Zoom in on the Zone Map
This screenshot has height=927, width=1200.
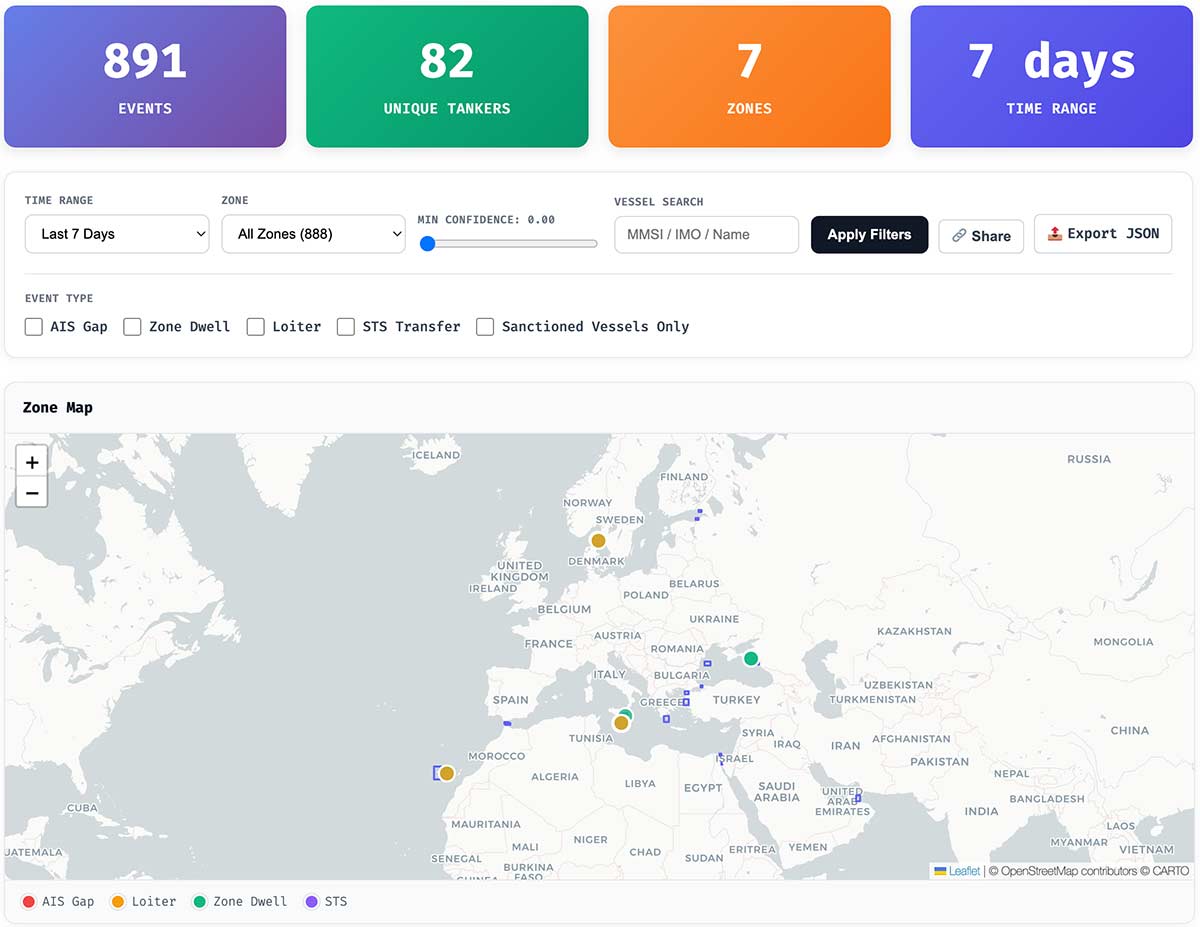32,462
